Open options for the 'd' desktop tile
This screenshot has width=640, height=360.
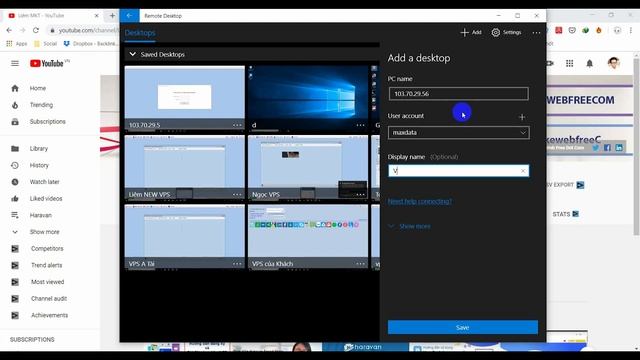(360, 125)
